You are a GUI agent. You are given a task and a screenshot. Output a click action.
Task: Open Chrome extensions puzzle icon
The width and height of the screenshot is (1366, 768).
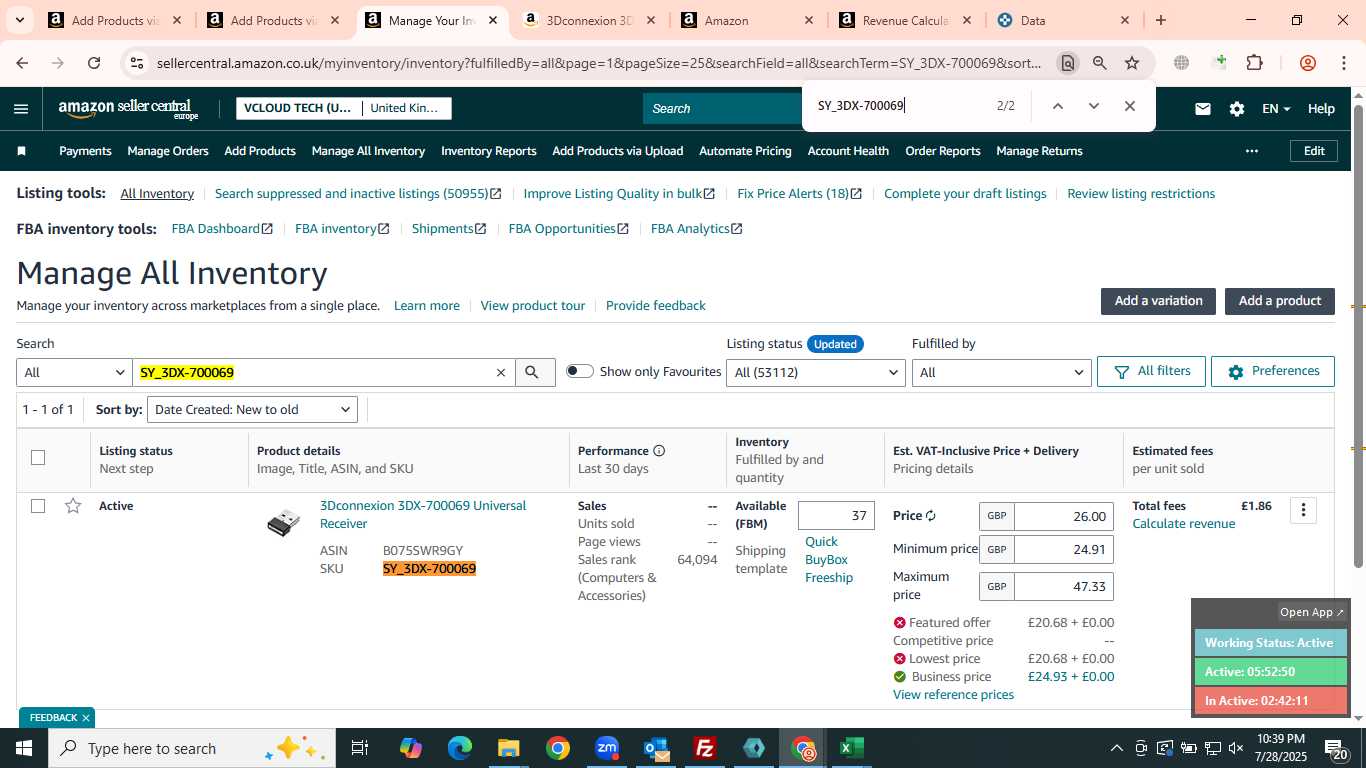1254,63
